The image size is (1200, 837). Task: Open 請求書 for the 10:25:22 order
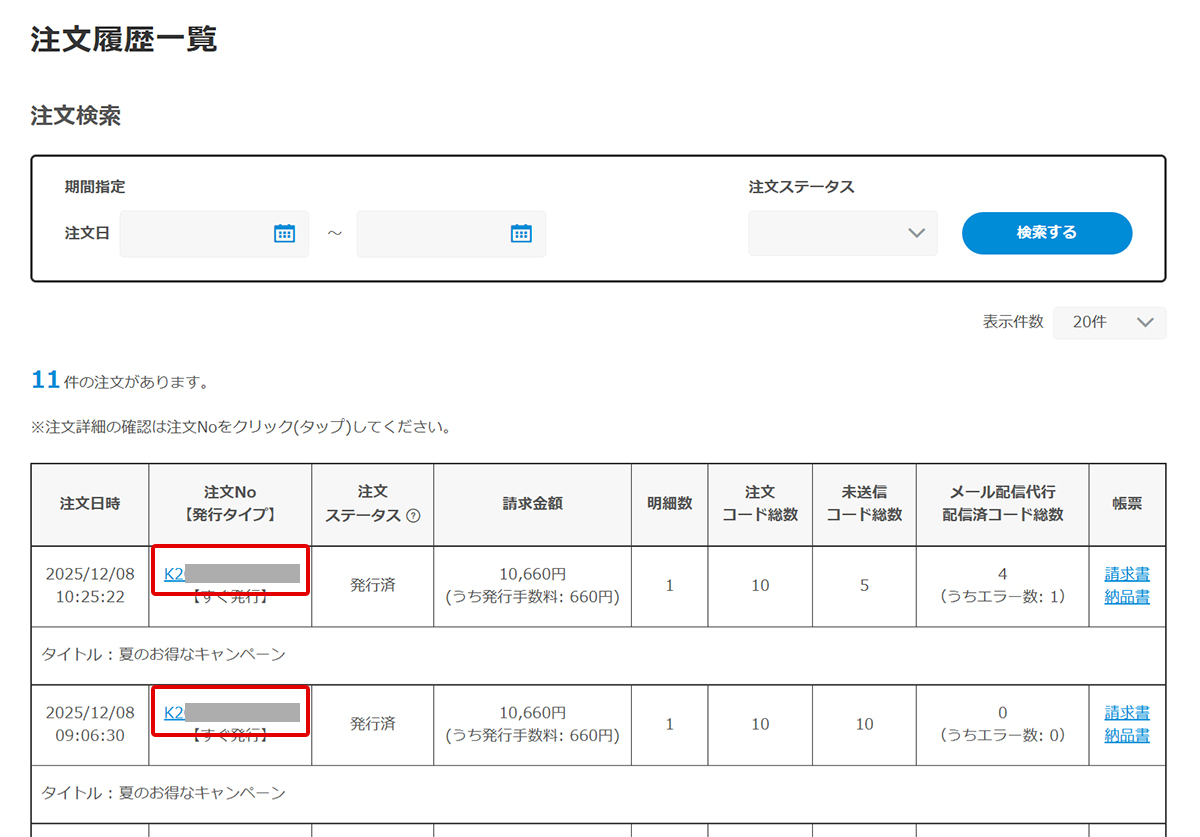point(1127,574)
